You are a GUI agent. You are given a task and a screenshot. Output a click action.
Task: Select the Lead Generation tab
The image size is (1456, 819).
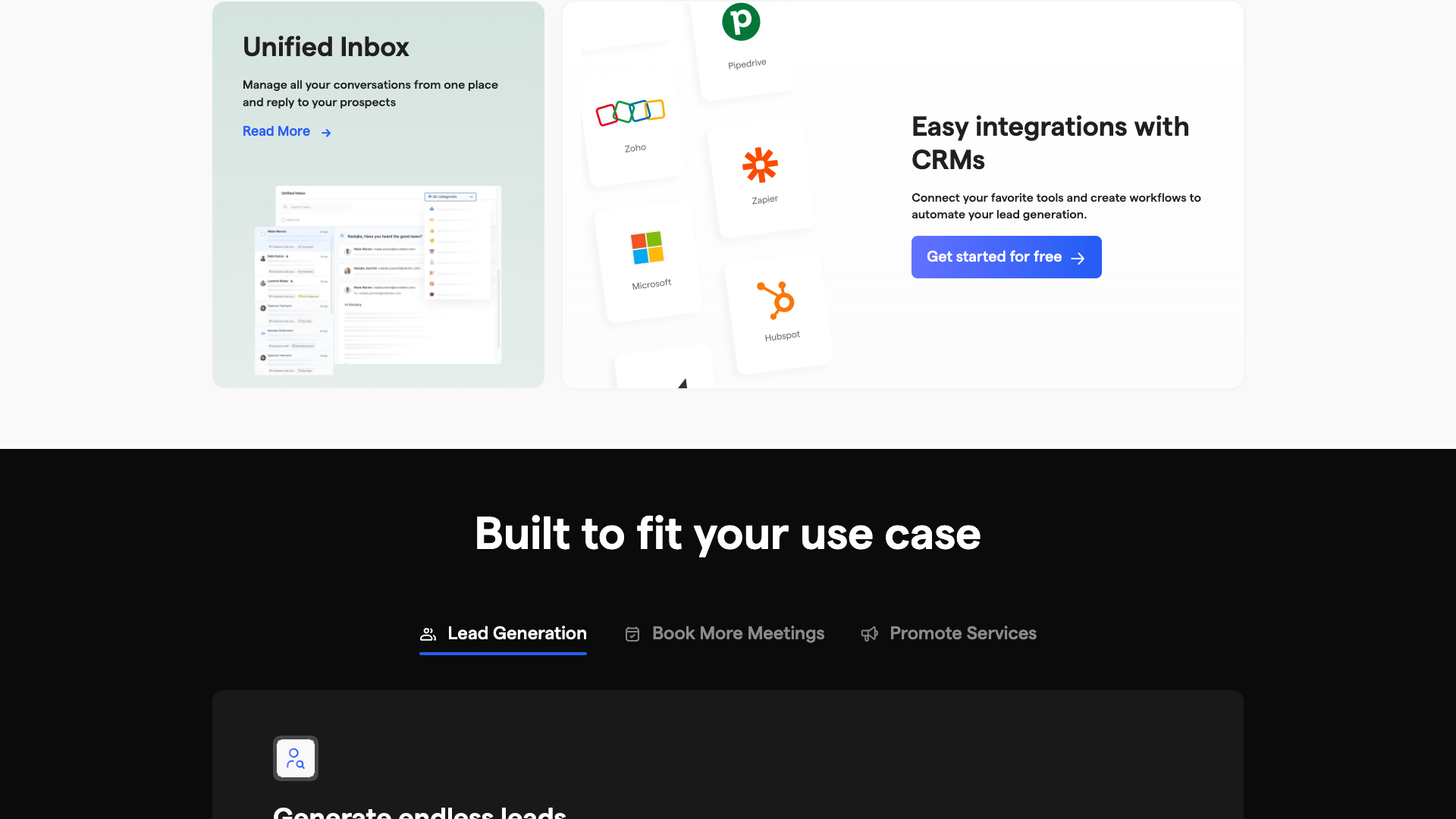(517, 633)
